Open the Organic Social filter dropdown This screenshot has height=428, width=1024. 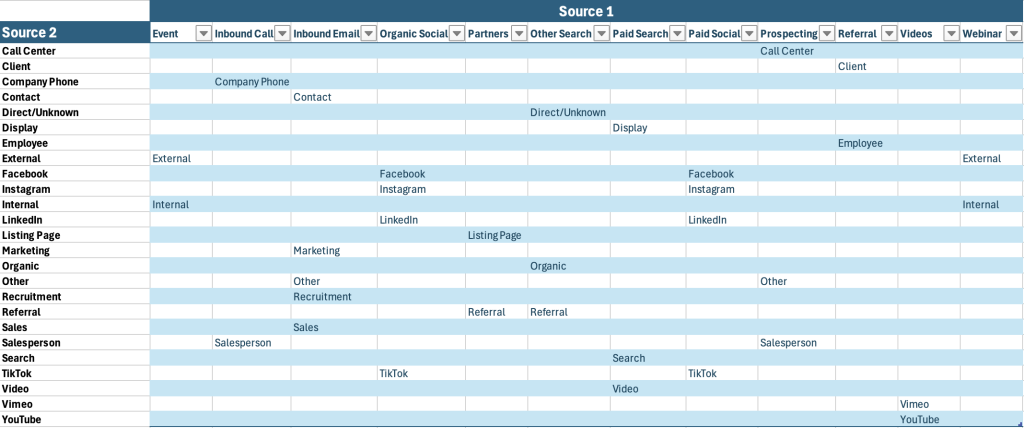tap(457, 33)
